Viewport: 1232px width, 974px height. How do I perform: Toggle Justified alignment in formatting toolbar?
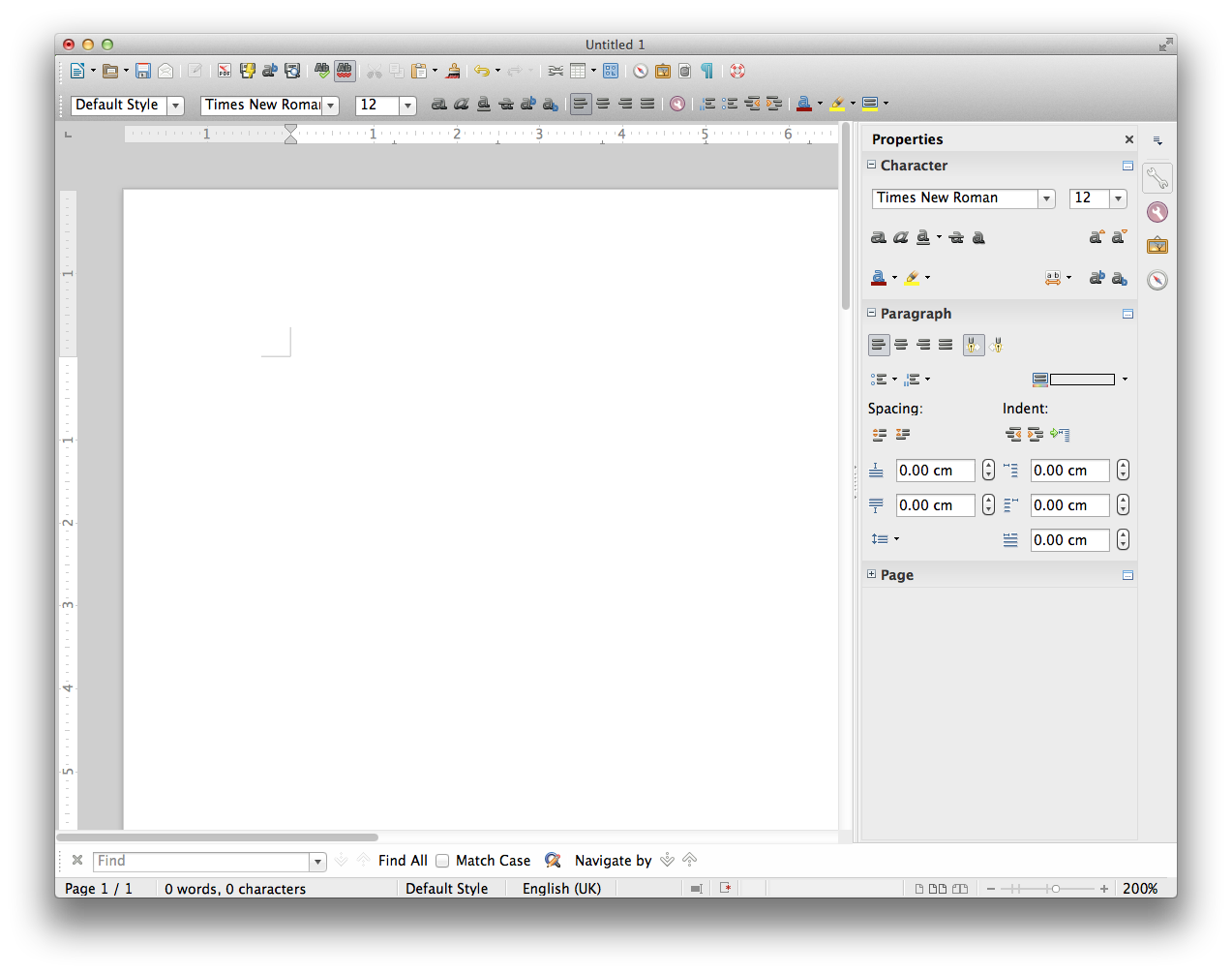click(647, 104)
